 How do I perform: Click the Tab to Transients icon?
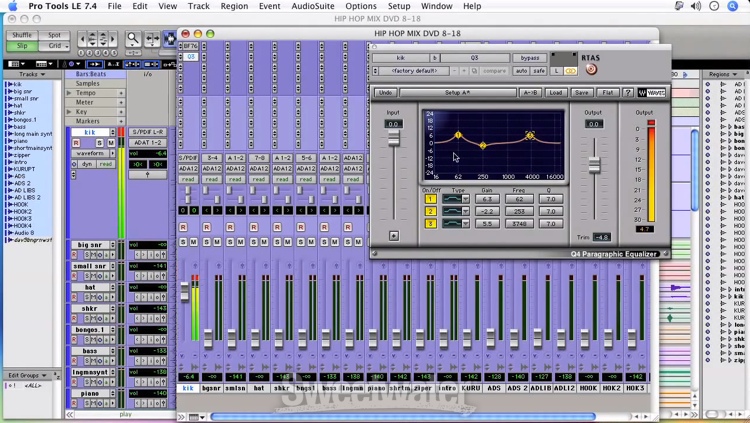tap(94, 64)
